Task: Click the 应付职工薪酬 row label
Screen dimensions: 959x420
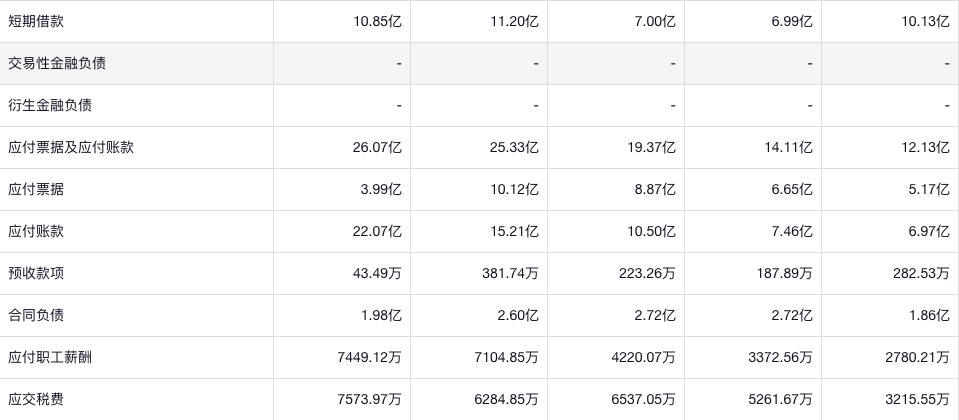Action: (x=50, y=357)
